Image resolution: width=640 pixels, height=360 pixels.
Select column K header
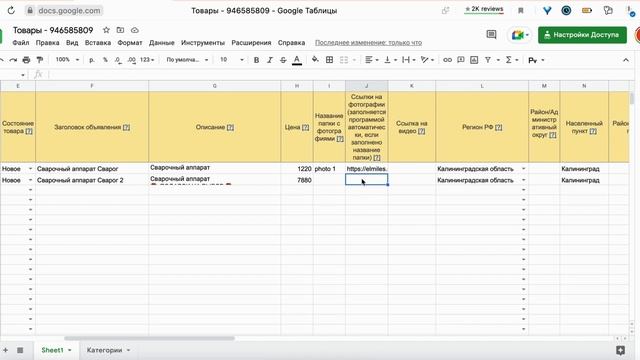point(411,86)
